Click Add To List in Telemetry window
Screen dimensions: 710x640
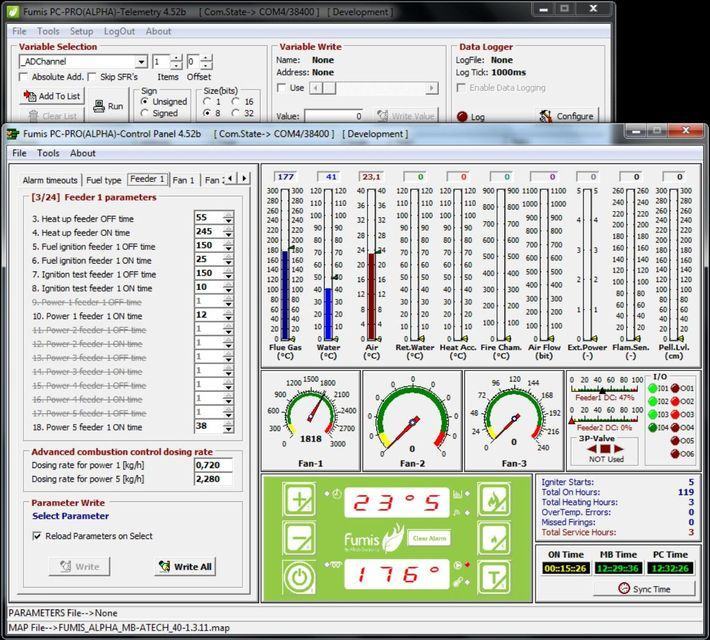pyautogui.click(x=52, y=96)
